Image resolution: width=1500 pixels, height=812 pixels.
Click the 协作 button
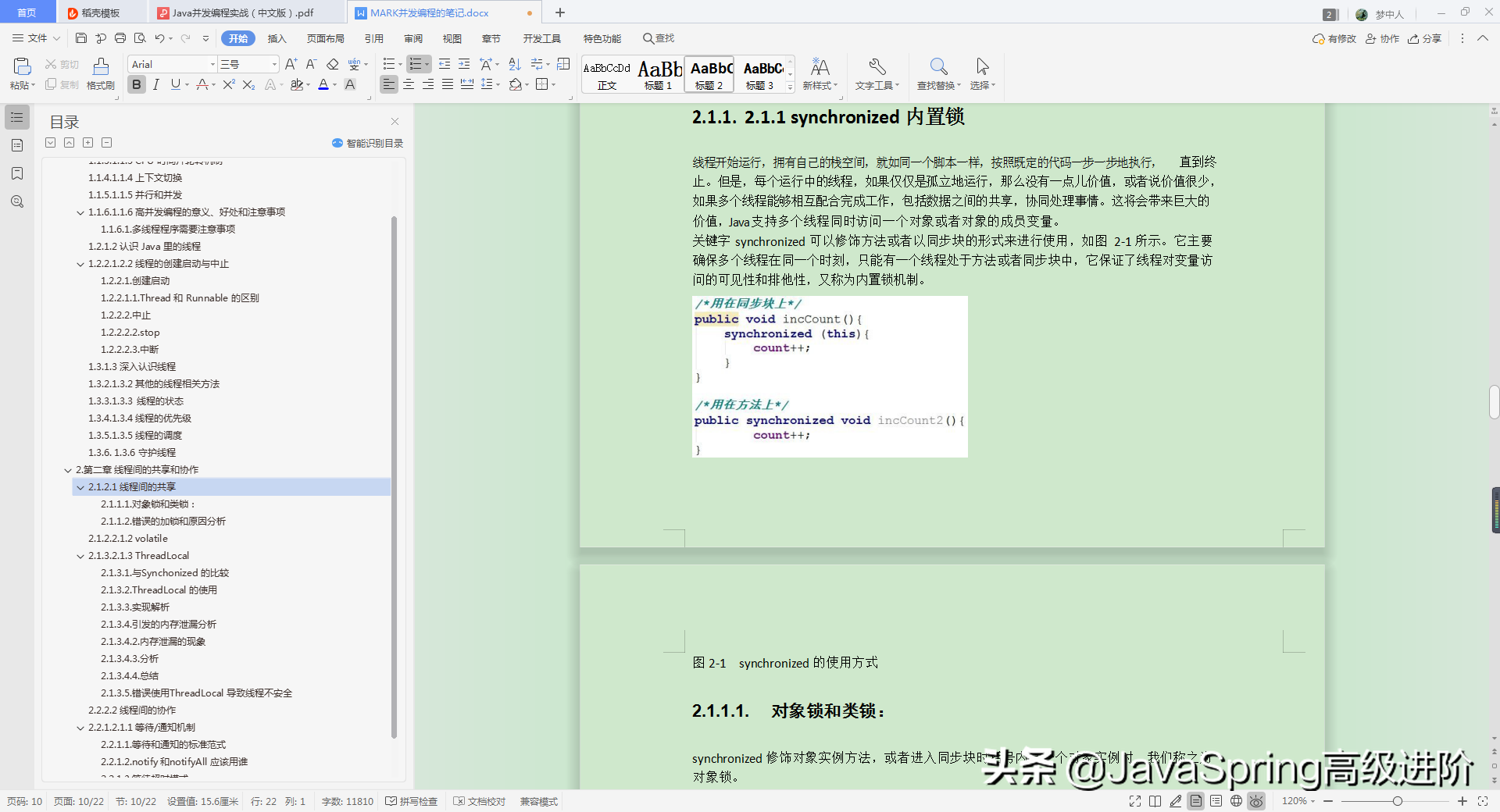1382,38
